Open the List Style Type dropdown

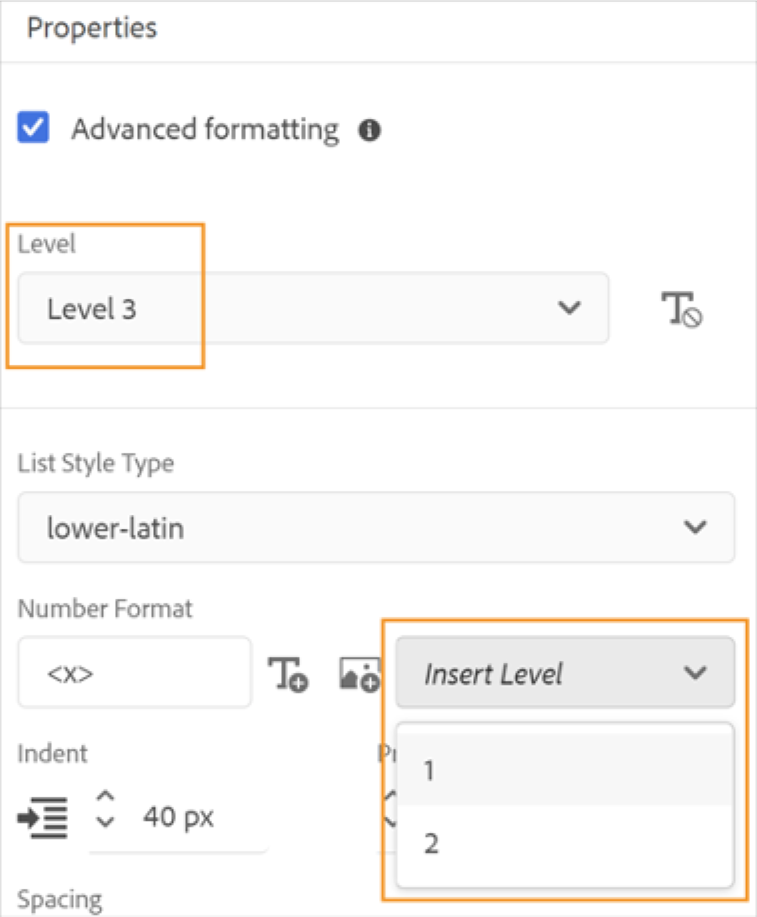click(x=375, y=528)
